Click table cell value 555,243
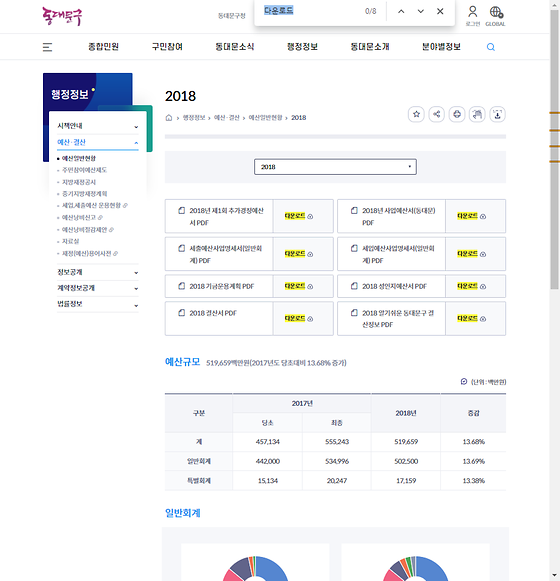 tap(337, 442)
